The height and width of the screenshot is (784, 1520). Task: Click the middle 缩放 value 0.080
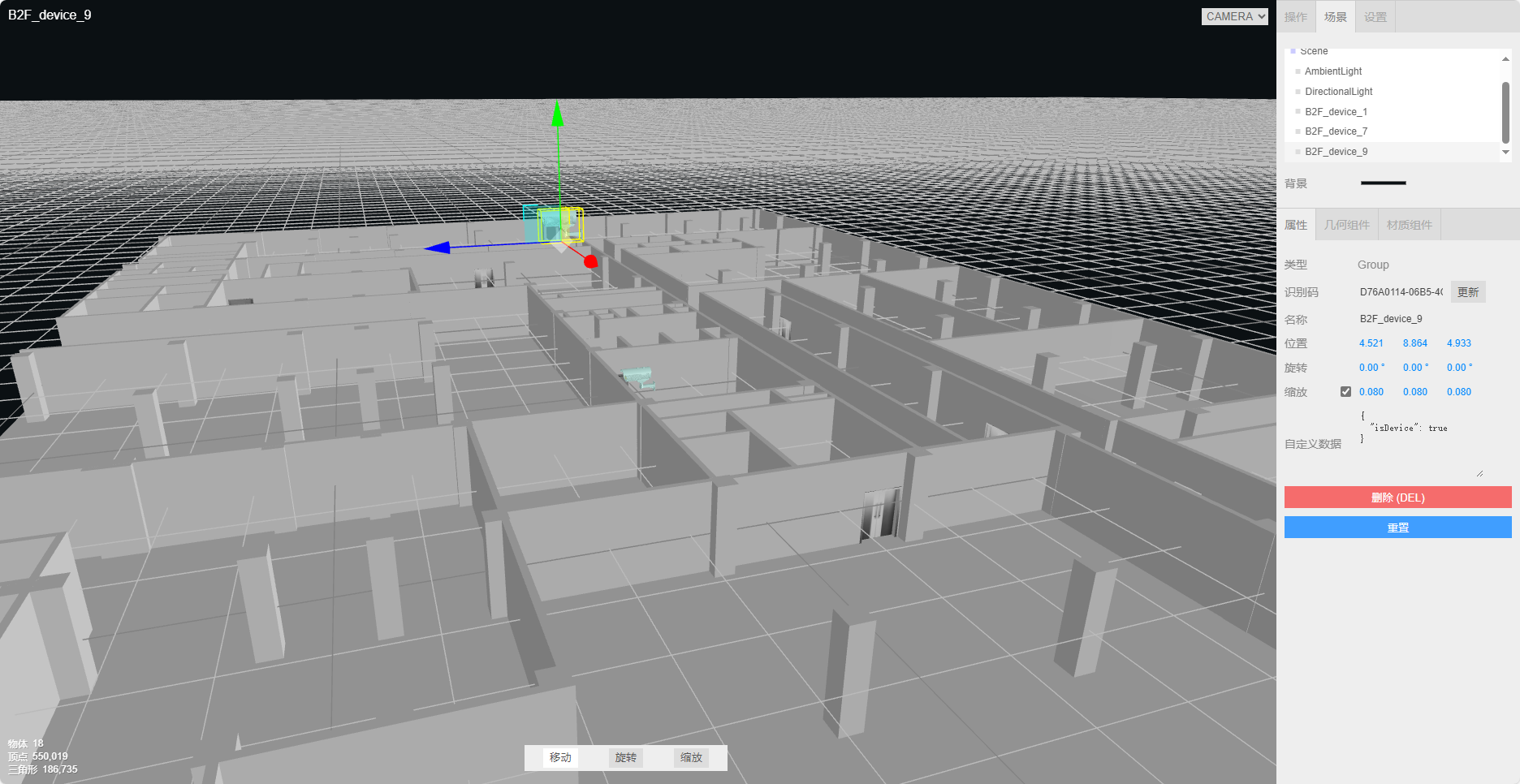point(1415,392)
